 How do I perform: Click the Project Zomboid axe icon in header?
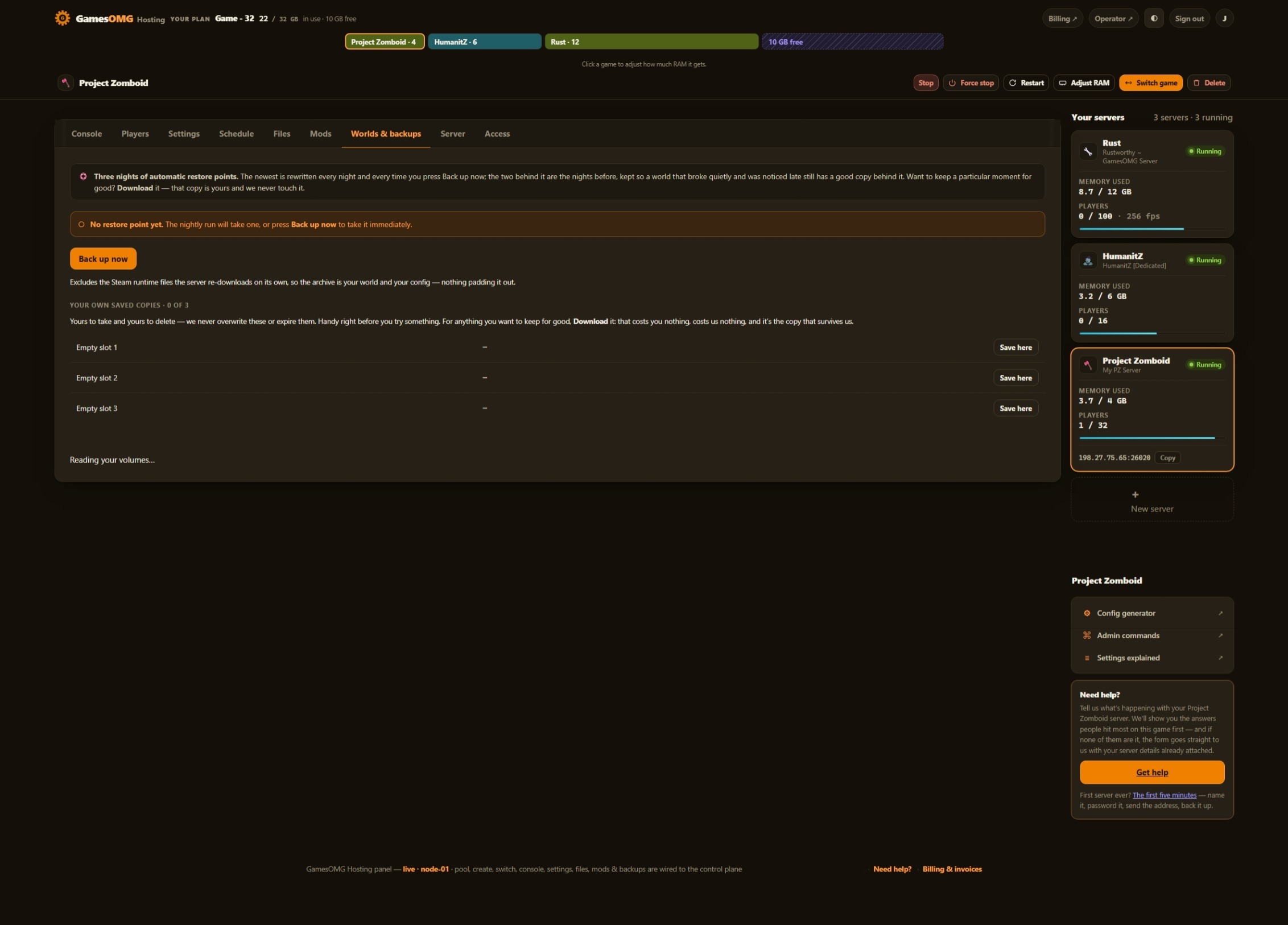tap(65, 82)
